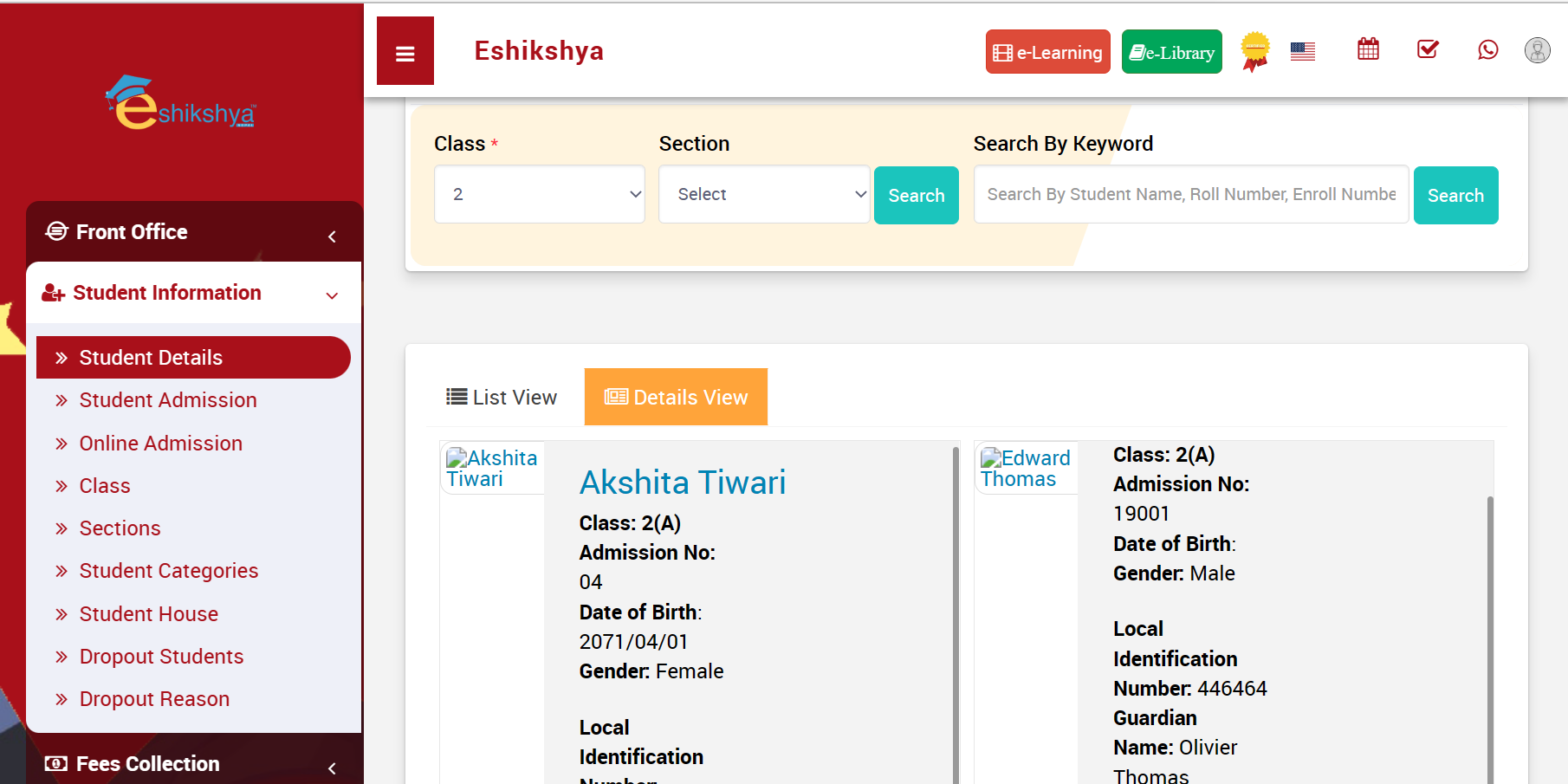Click Search button next to keyword field
This screenshot has height=784, width=1568.
(x=1455, y=195)
